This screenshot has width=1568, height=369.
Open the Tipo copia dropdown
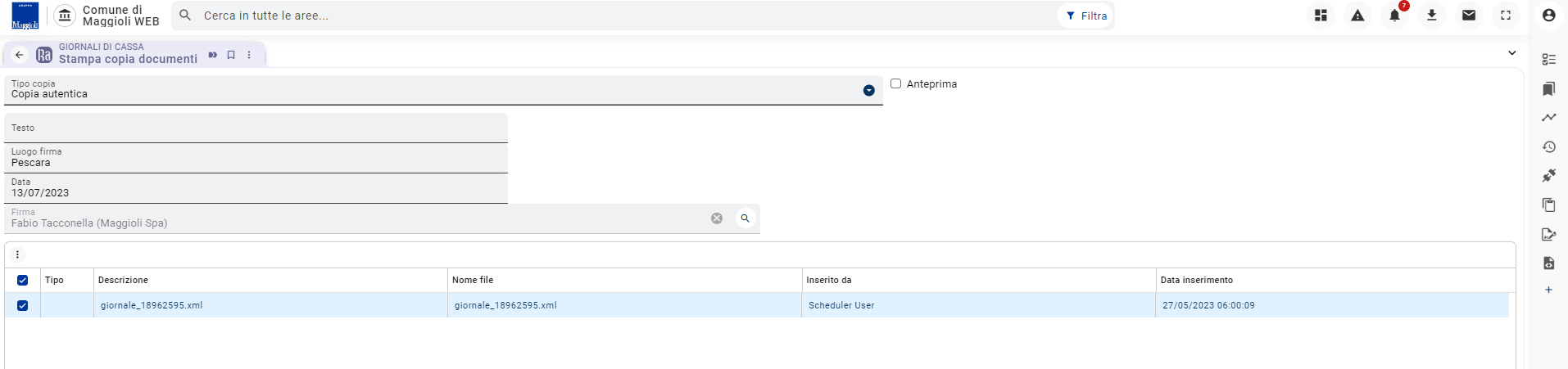[x=868, y=91]
